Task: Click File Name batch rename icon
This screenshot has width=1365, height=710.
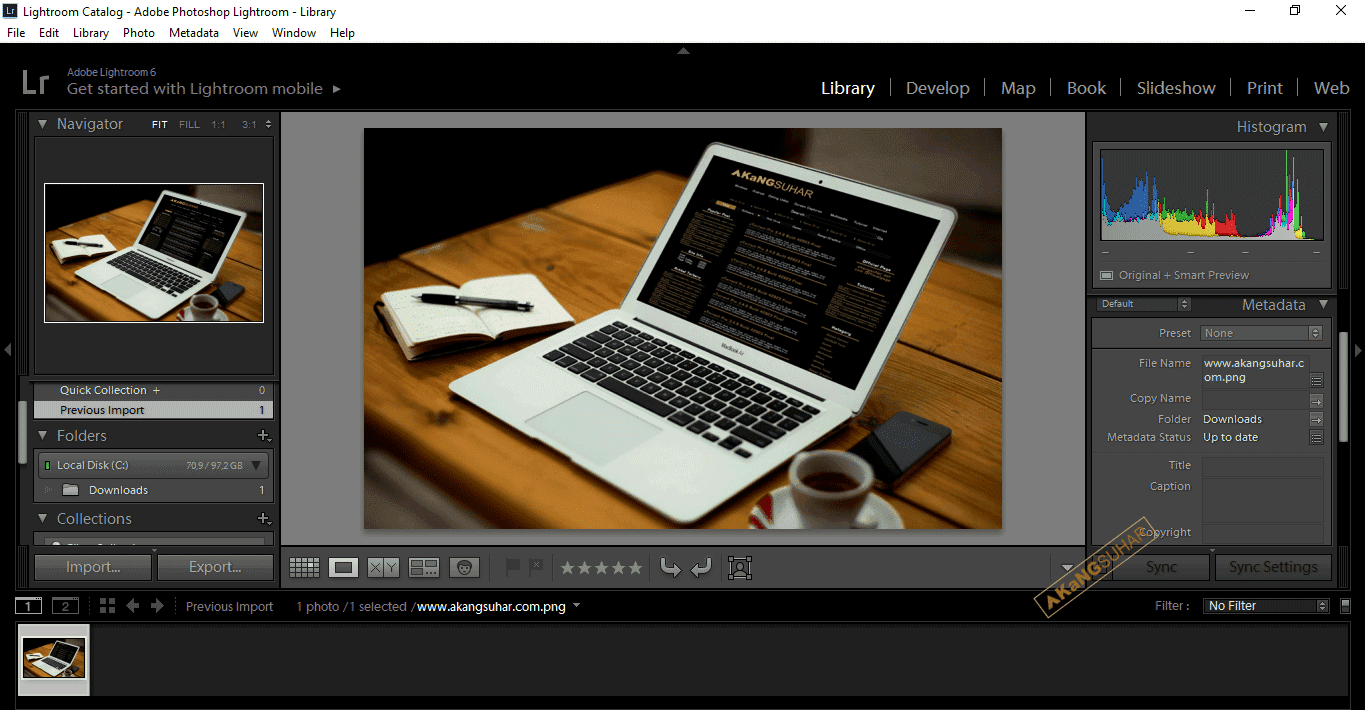Action: (1317, 380)
